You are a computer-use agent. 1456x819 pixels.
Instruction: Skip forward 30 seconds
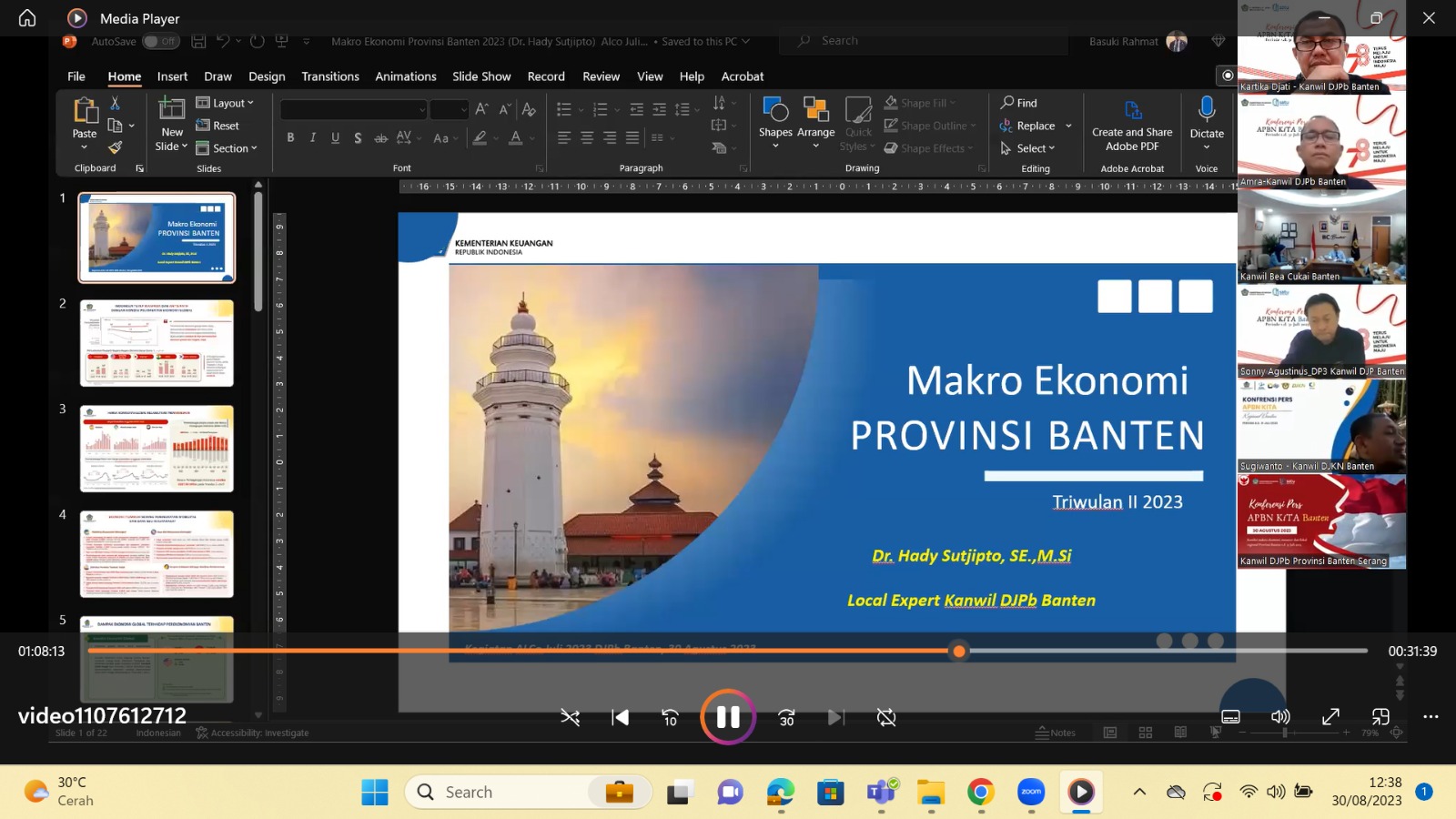[x=786, y=717]
